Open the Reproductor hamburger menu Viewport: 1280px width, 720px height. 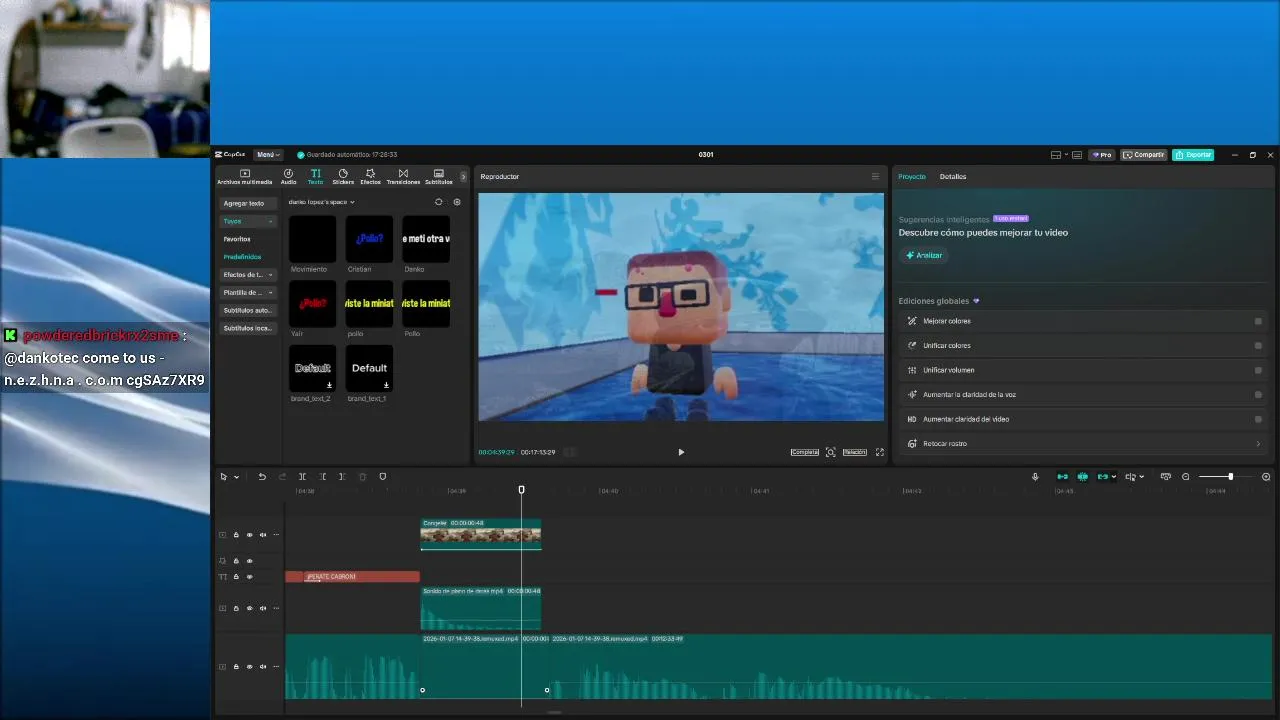[875, 177]
